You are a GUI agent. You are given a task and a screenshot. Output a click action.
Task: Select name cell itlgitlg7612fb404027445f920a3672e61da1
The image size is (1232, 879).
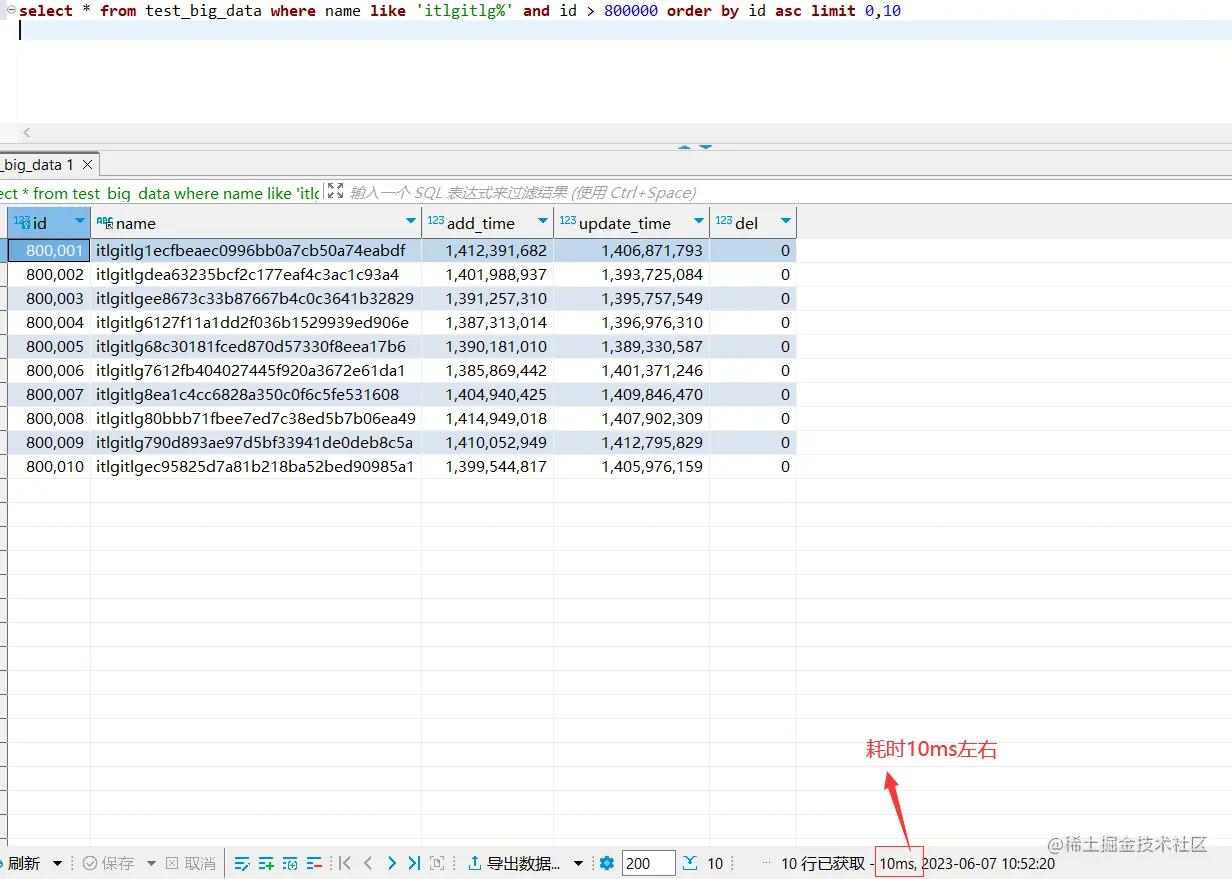256,370
